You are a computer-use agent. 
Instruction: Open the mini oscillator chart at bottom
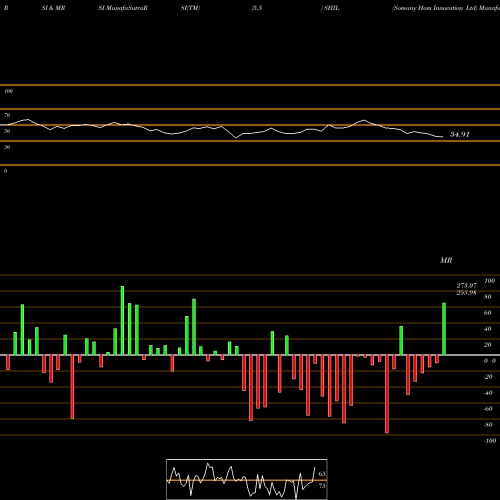247,479
